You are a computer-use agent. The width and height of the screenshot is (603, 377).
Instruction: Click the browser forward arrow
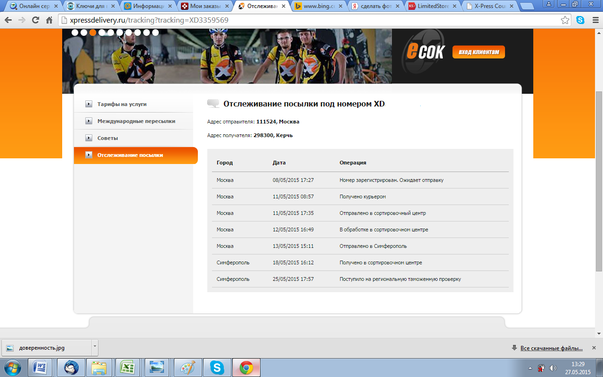pos(22,20)
